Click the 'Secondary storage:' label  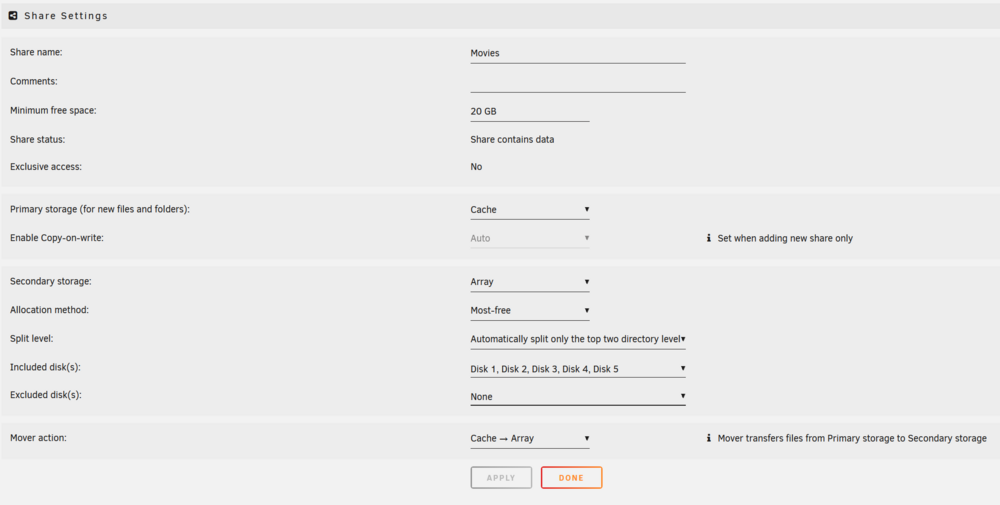click(x=50, y=281)
